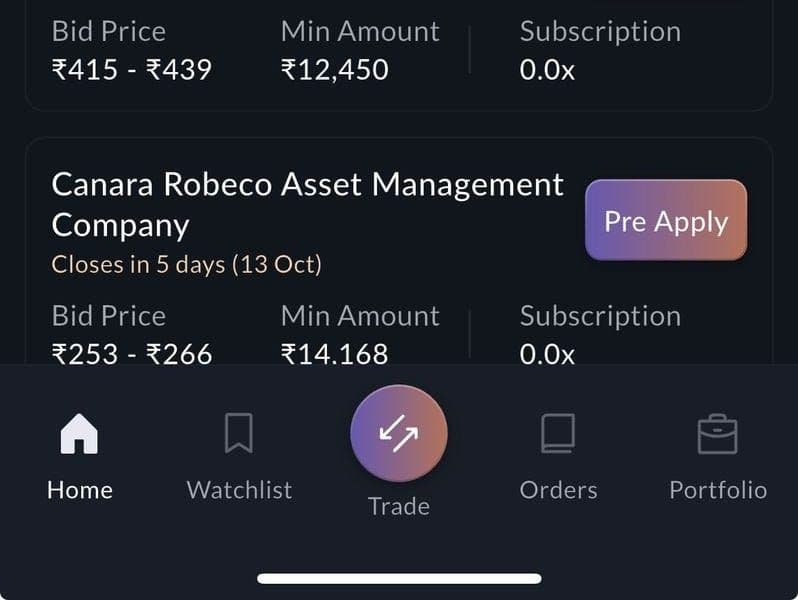The image size is (798, 600).
Task: Click Pre Apply for Canara Robeco IPO
Action: click(x=666, y=220)
